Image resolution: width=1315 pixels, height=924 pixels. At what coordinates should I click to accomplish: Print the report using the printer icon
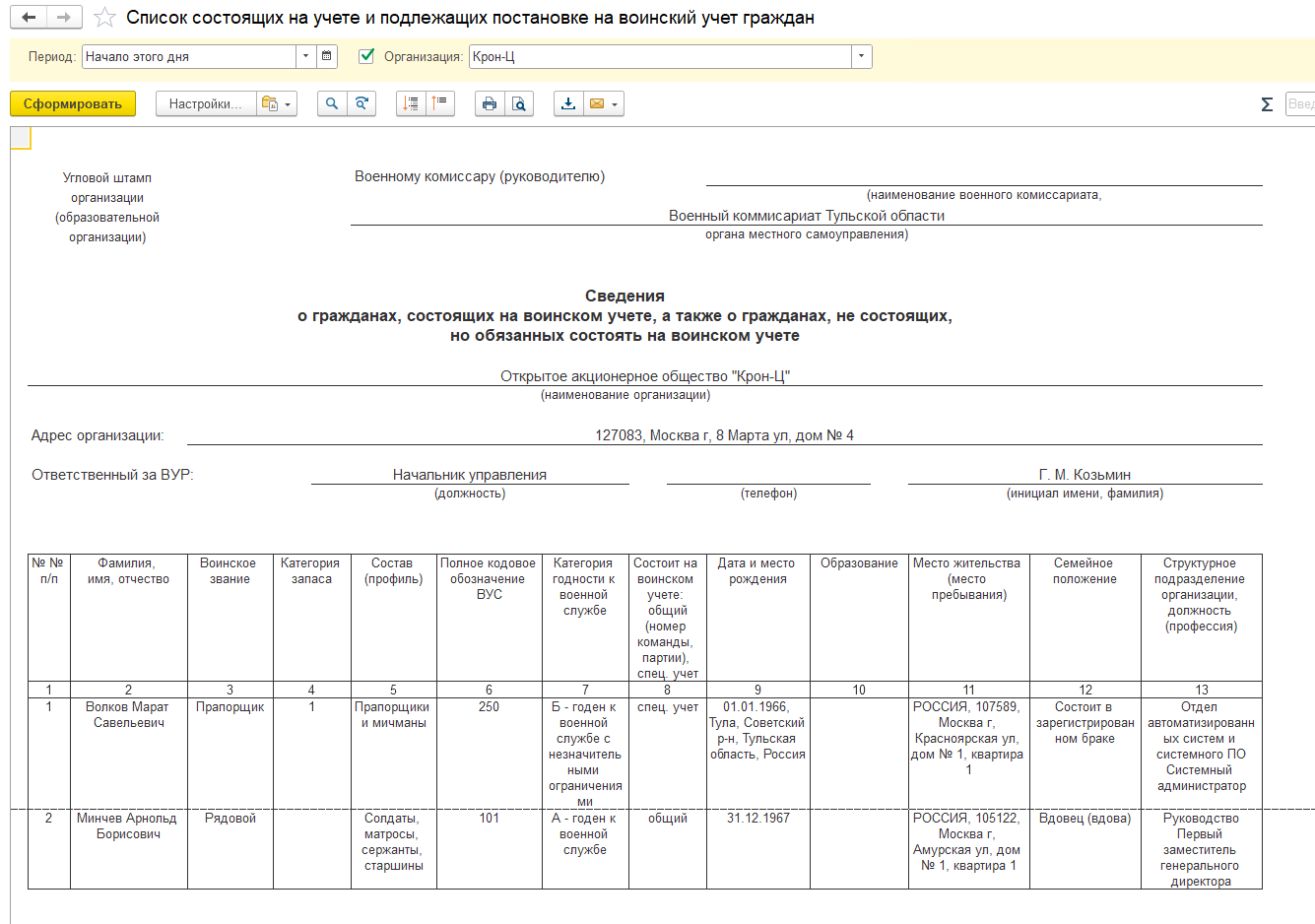(x=490, y=103)
